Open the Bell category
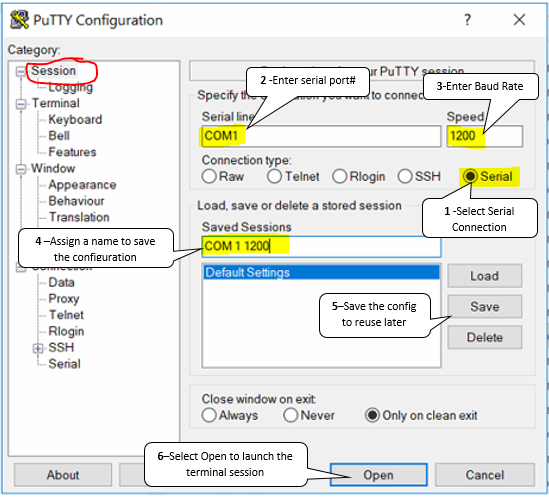The height and width of the screenshot is (497, 549). point(59,136)
